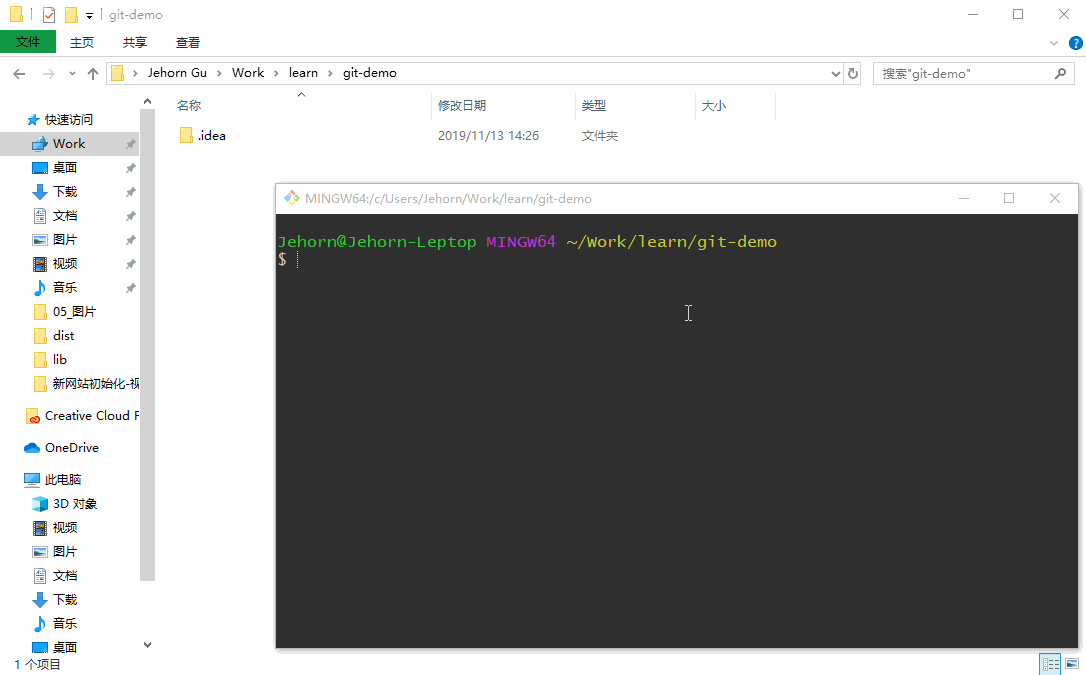Click Work in the breadcrumb path

click(x=248, y=73)
